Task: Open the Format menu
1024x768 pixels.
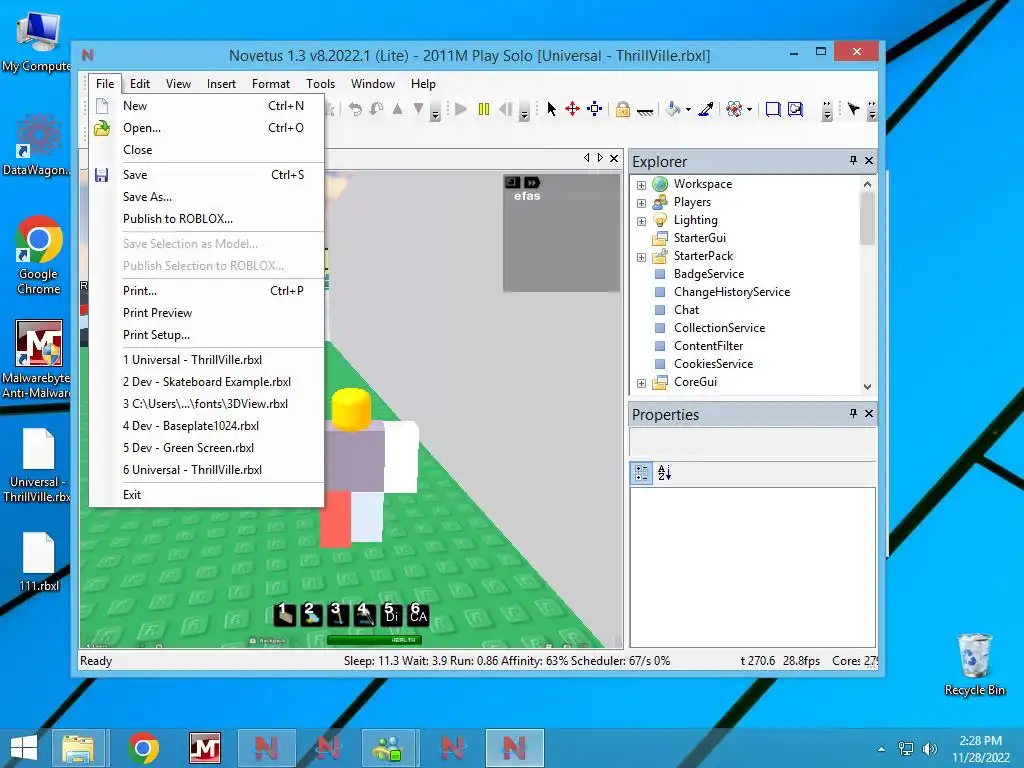Action: click(271, 84)
